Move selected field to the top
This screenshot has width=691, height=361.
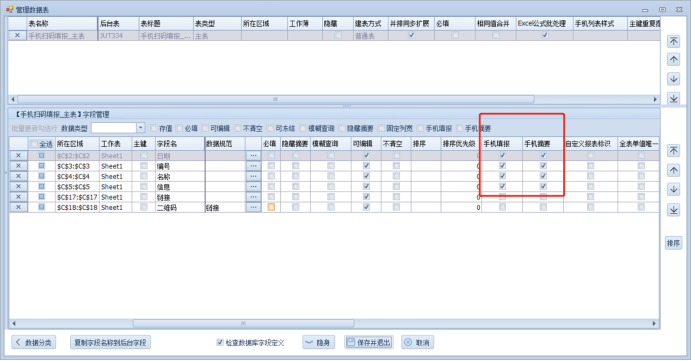point(673,151)
